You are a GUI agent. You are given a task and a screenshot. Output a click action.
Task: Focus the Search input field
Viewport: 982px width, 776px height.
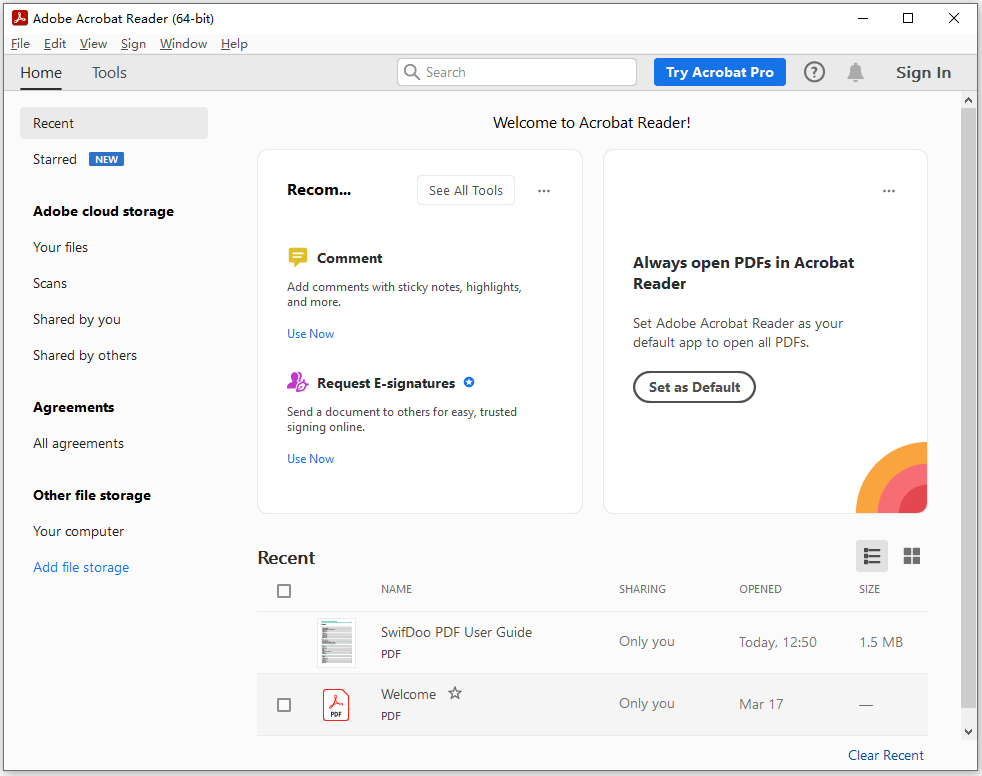click(x=517, y=72)
